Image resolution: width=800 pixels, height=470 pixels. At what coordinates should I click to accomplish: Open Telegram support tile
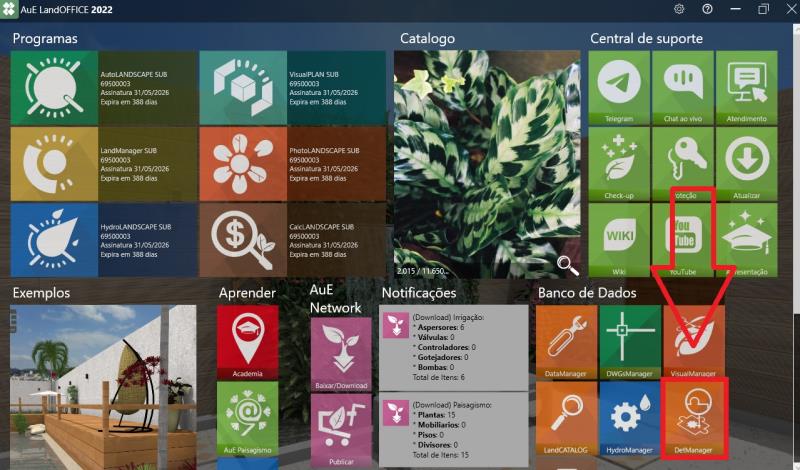(619, 88)
